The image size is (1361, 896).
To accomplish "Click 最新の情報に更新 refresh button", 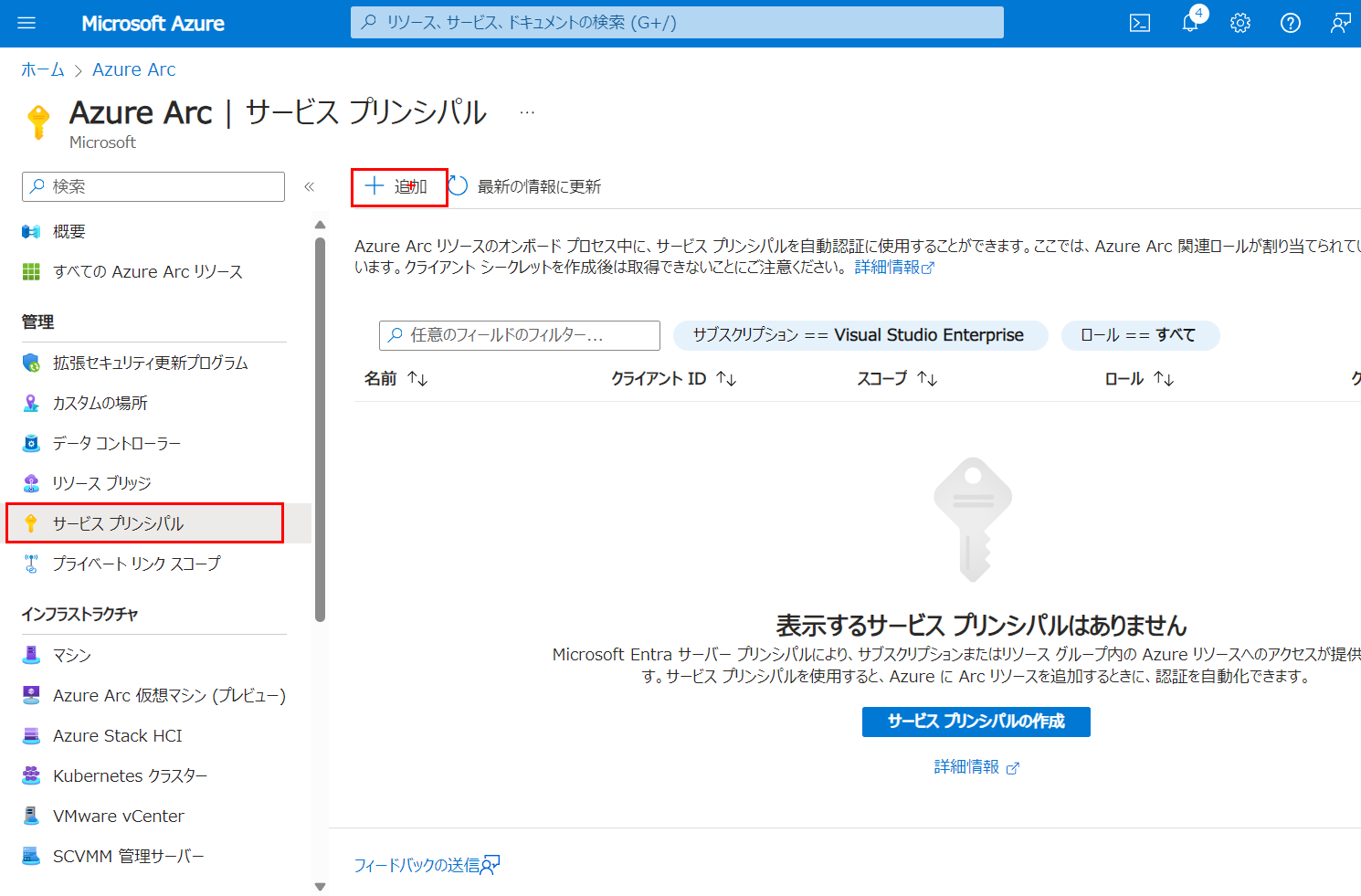I will coord(526,186).
